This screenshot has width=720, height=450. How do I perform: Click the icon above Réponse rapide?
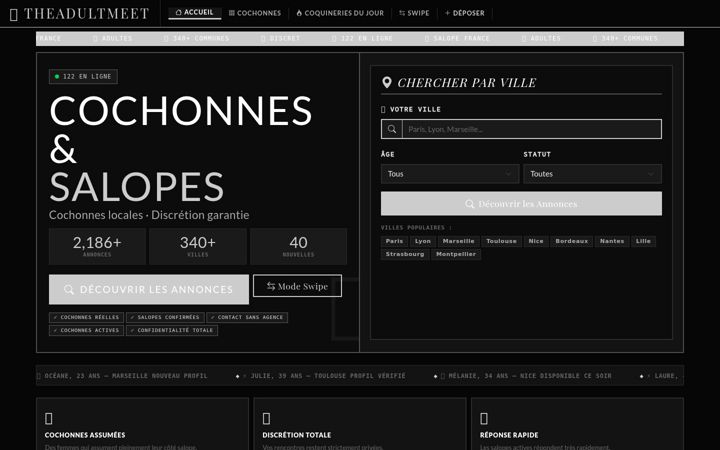click(x=484, y=418)
